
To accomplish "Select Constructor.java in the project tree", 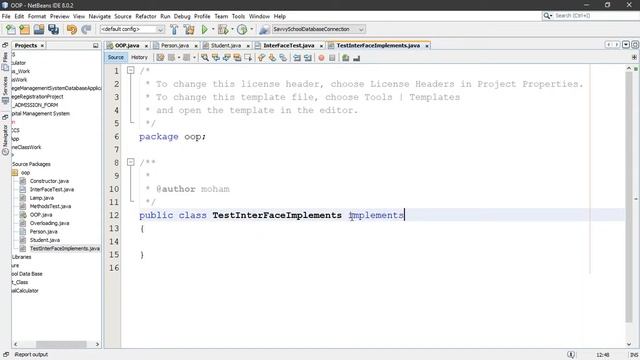I will coord(49,181).
